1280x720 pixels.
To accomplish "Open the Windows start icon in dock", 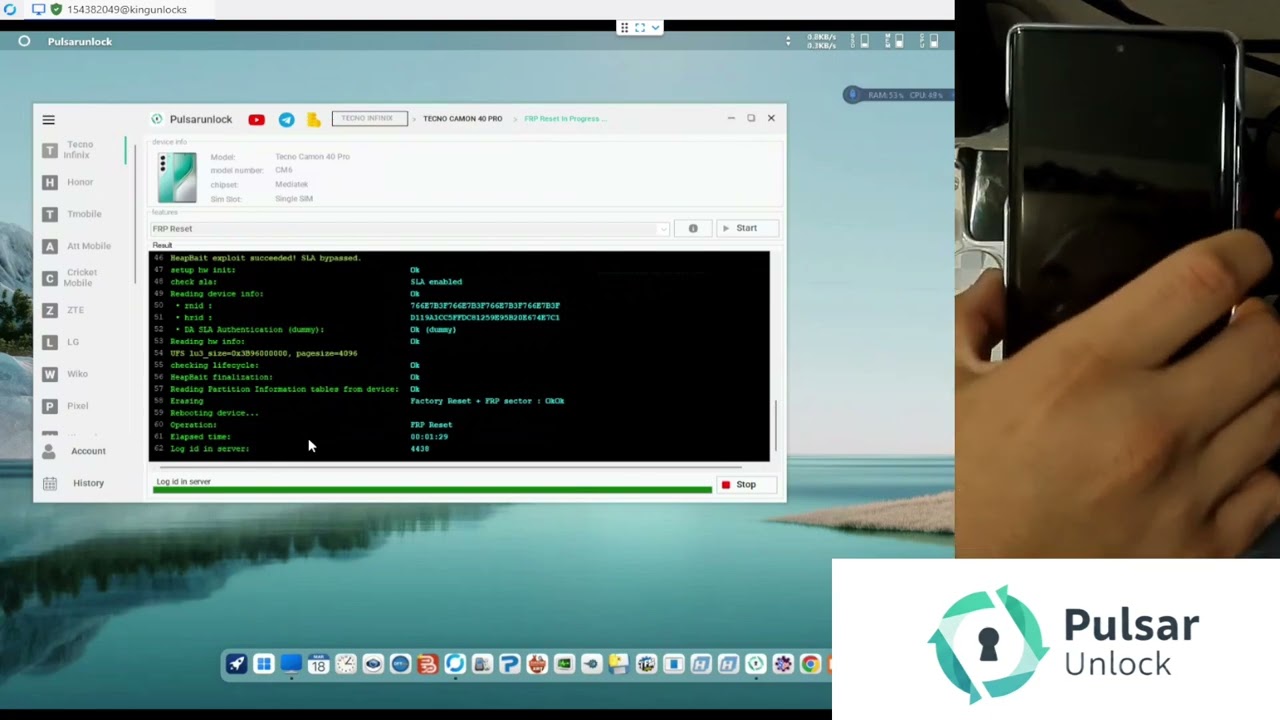I will [263, 664].
